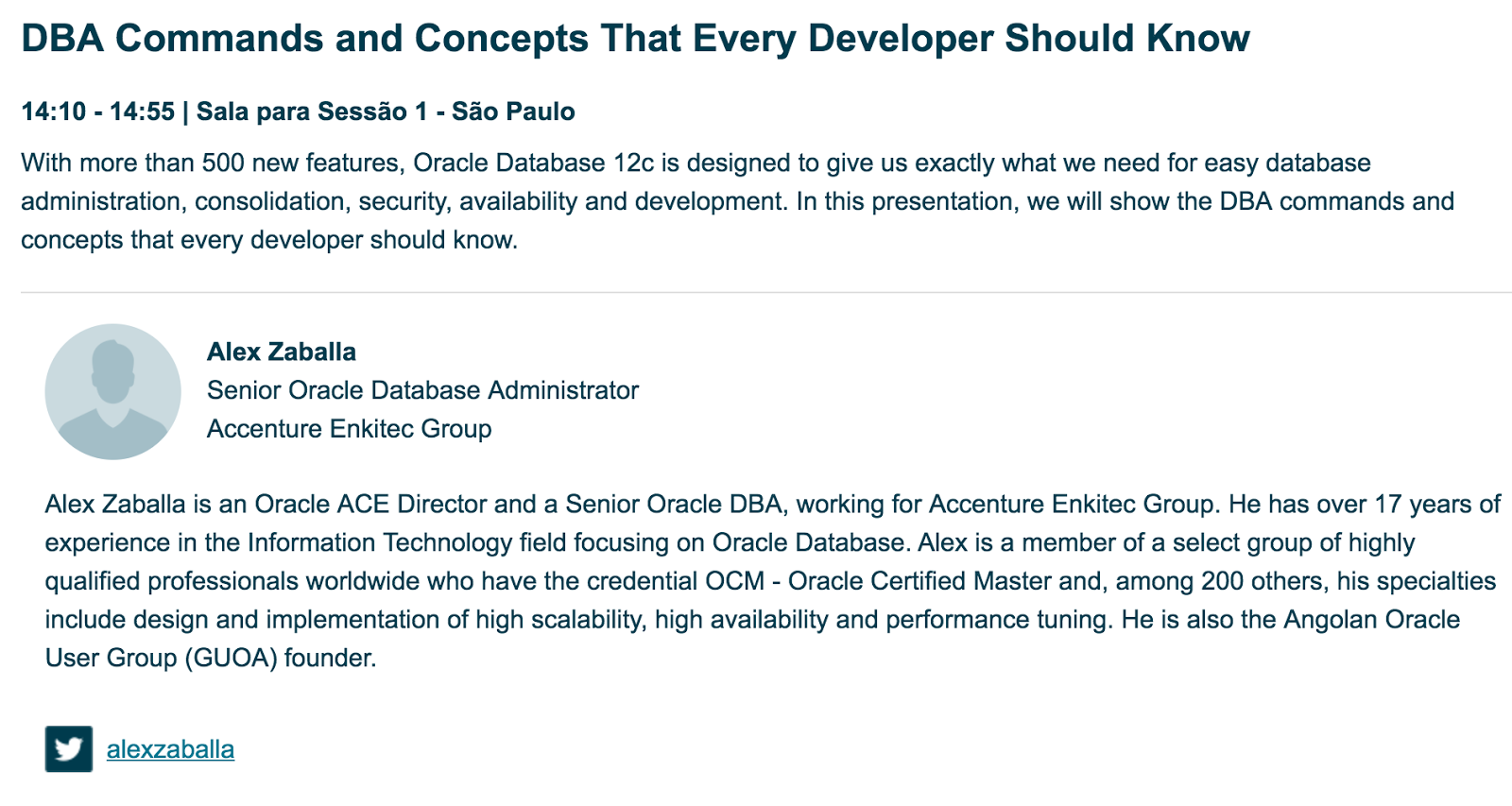This screenshot has height=806, width=1512.
Task: Click the Alex Zaballa speaker name
Action: (x=282, y=352)
